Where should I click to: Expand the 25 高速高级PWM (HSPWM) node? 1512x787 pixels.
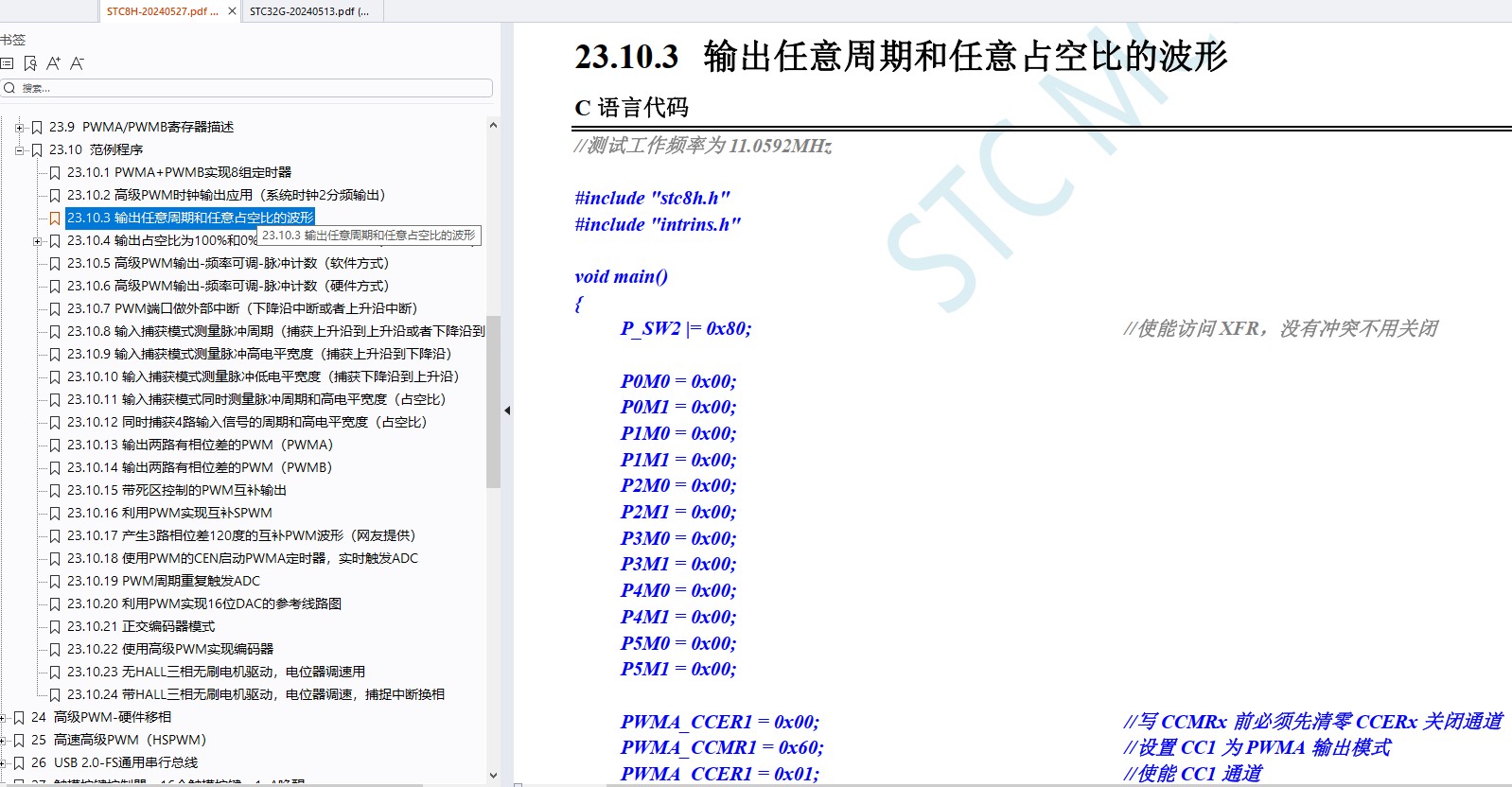3,740
